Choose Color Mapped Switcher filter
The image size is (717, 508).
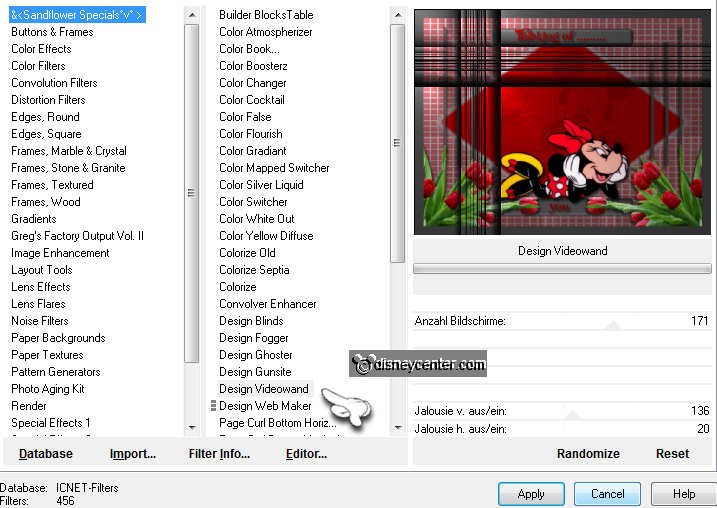click(274, 168)
